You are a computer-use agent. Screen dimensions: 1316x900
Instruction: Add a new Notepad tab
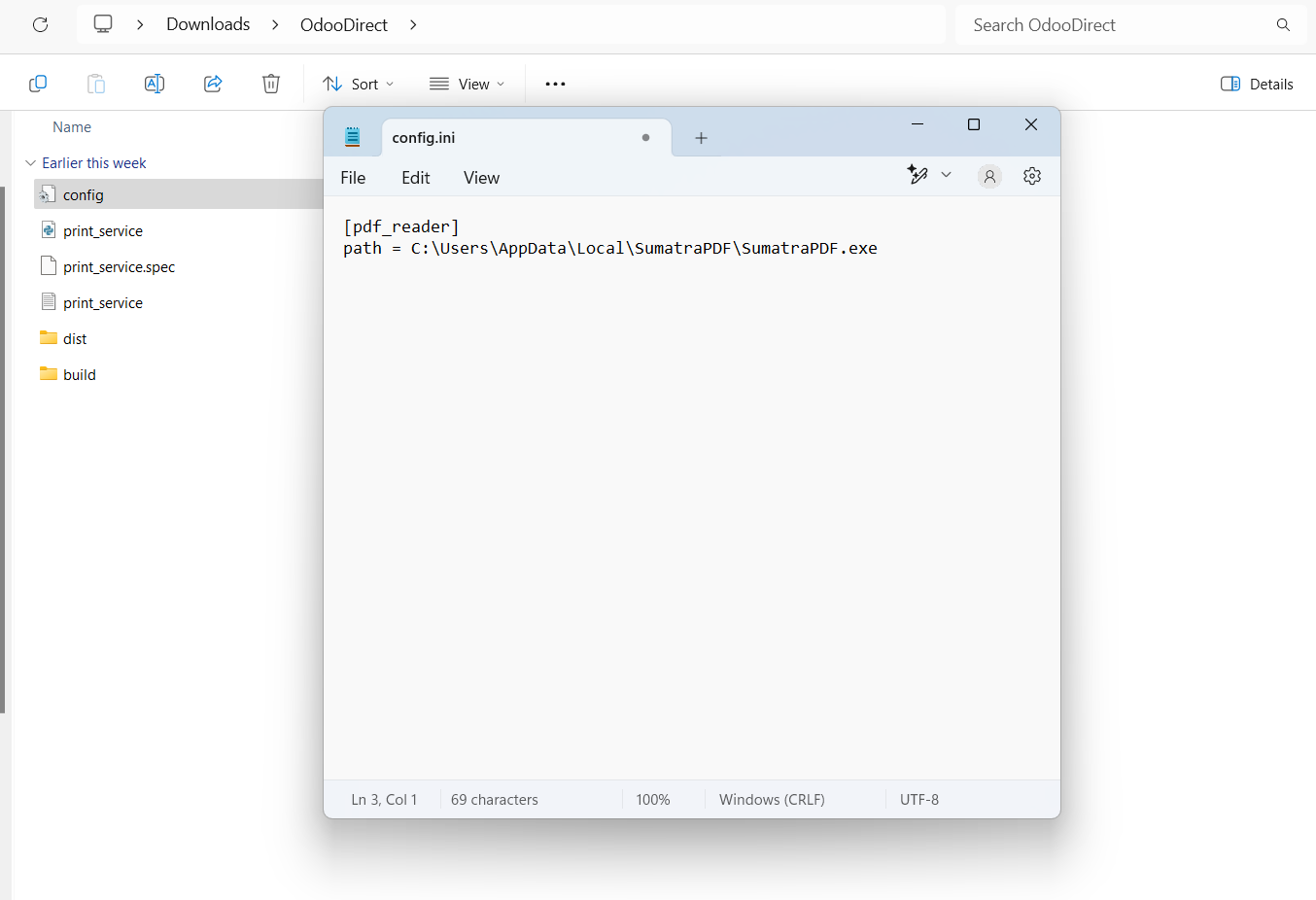tap(701, 138)
